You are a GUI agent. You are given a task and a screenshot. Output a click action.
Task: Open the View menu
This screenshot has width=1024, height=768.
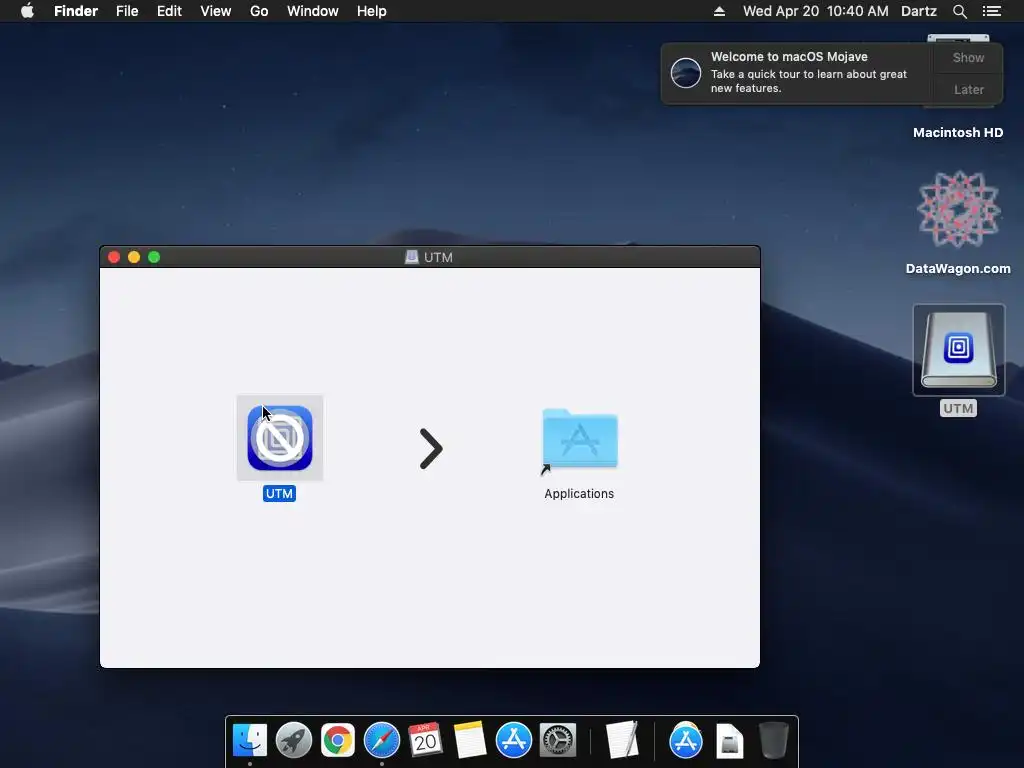[216, 11]
